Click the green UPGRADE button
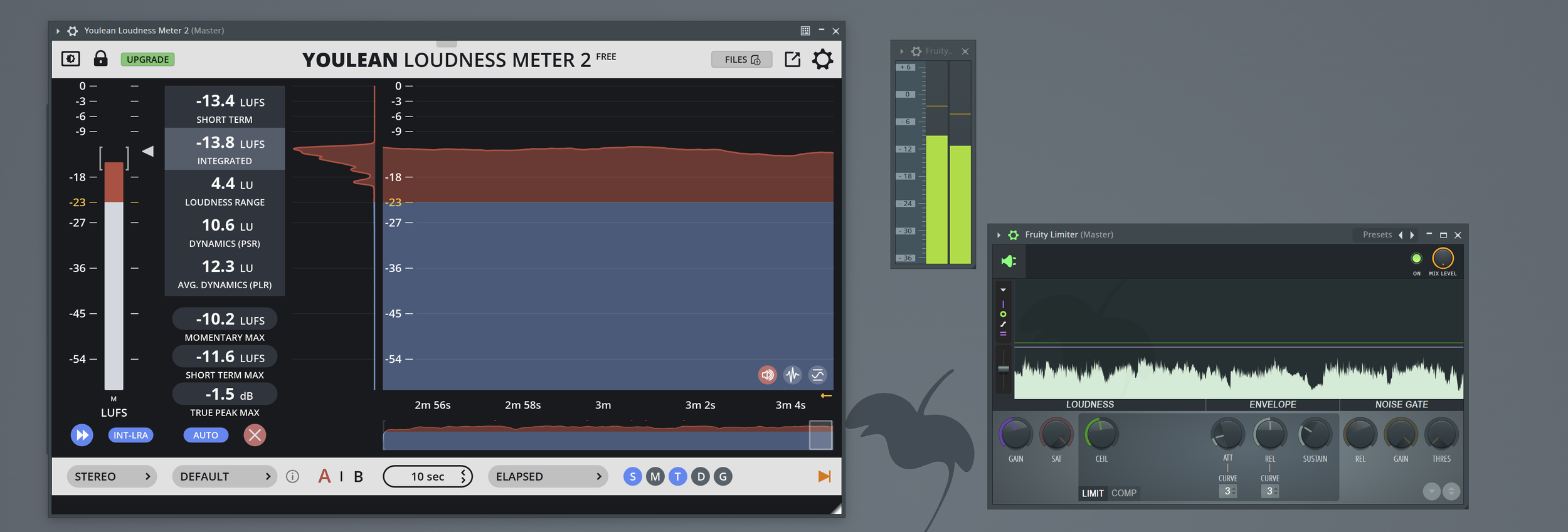Image resolution: width=1568 pixels, height=532 pixels. click(x=147, y=60)
